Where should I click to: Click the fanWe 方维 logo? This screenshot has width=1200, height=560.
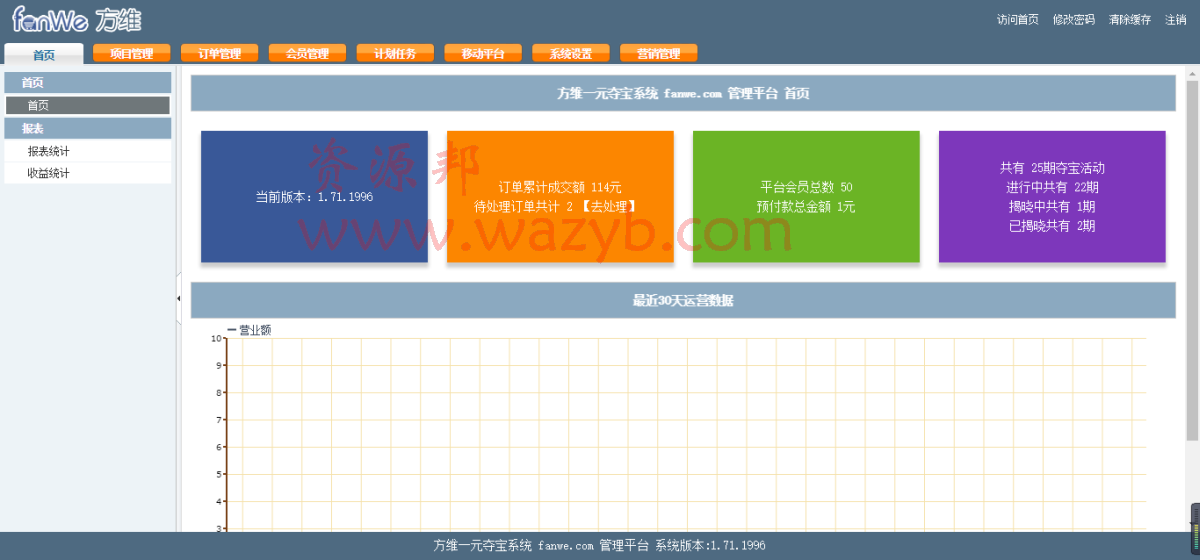point(76,19)
